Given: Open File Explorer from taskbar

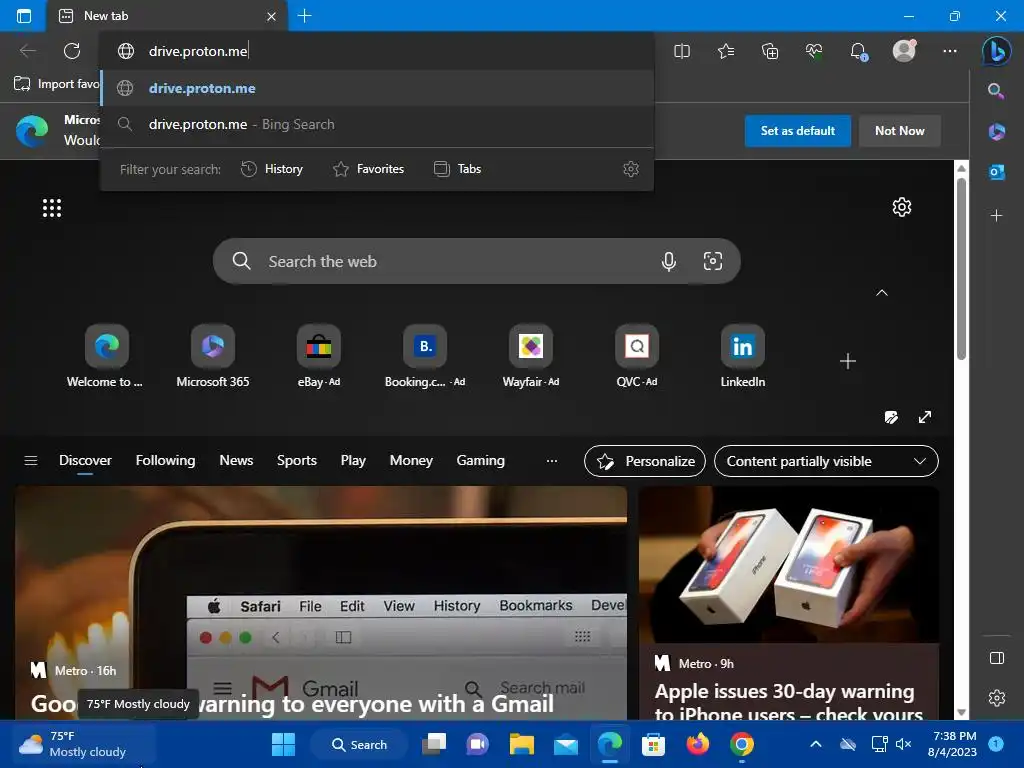Looking at the screenshot, I should [x=522, y=744].
